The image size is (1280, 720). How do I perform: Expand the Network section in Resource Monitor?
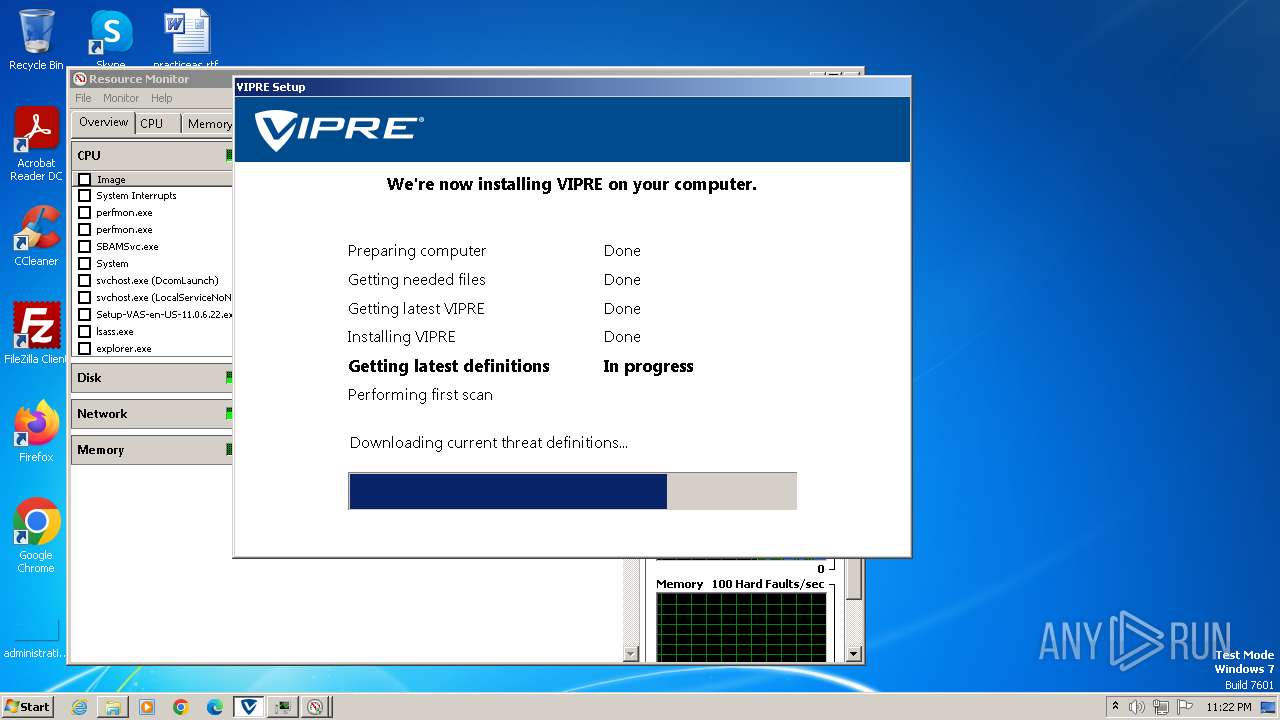(152, 413)
